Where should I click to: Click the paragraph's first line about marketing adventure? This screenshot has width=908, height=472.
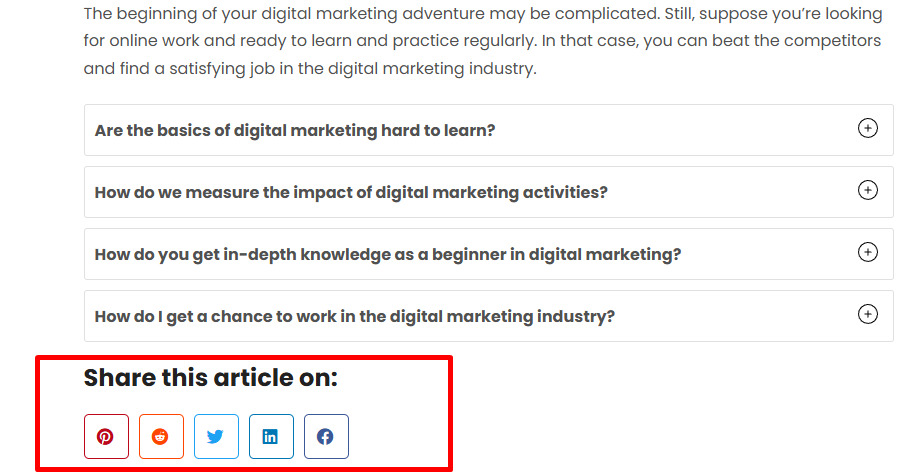300,14
